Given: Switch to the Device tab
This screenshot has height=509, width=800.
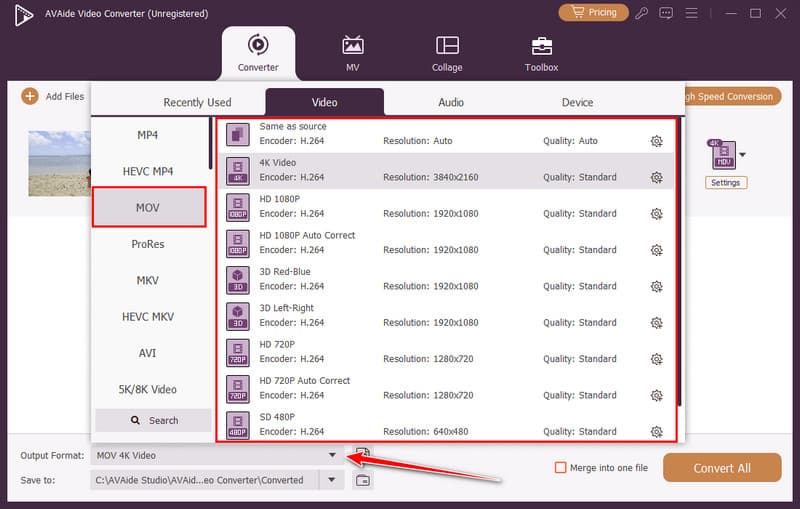Looking at the screenshot, I should [577, 102].
